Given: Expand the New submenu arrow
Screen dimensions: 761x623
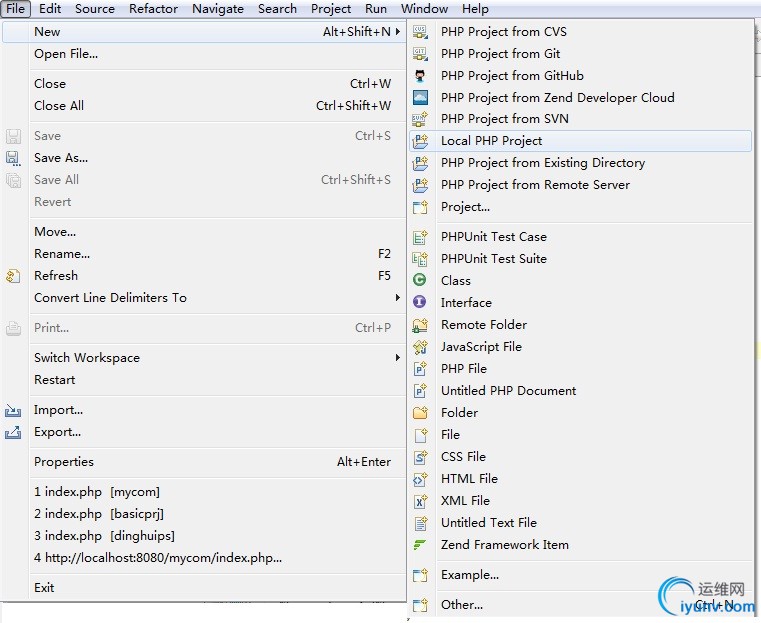Looking at the screenshot, I should 397,32.
